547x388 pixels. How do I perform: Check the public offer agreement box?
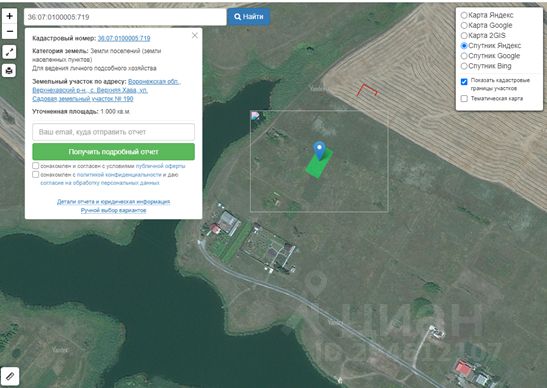36,165
